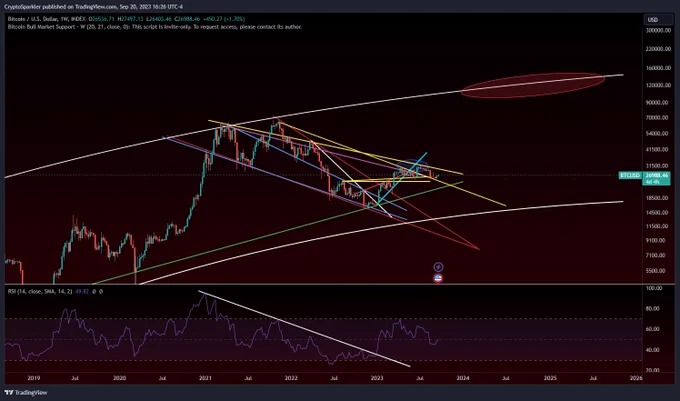Click the 2022 label on time axis

[x=291, y=378]
